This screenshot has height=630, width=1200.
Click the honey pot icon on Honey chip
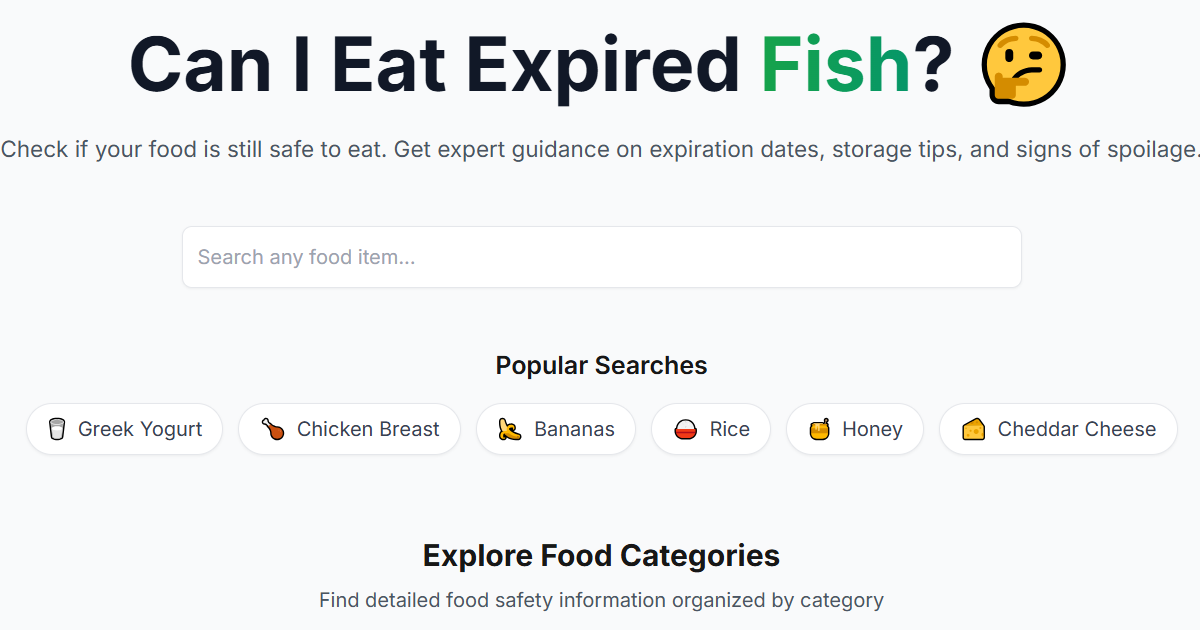coord(823,428)
